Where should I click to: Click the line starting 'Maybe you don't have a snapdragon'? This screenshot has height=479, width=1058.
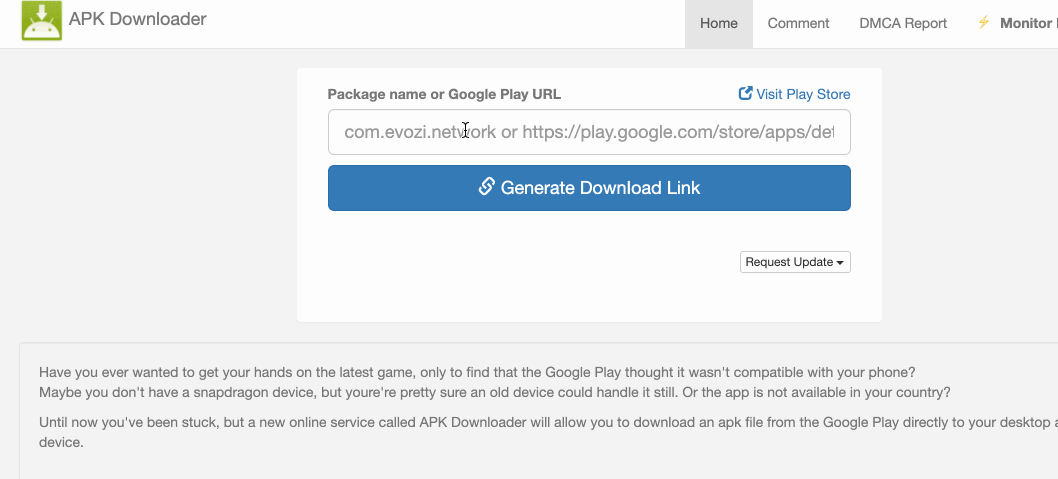pos(495,392)
